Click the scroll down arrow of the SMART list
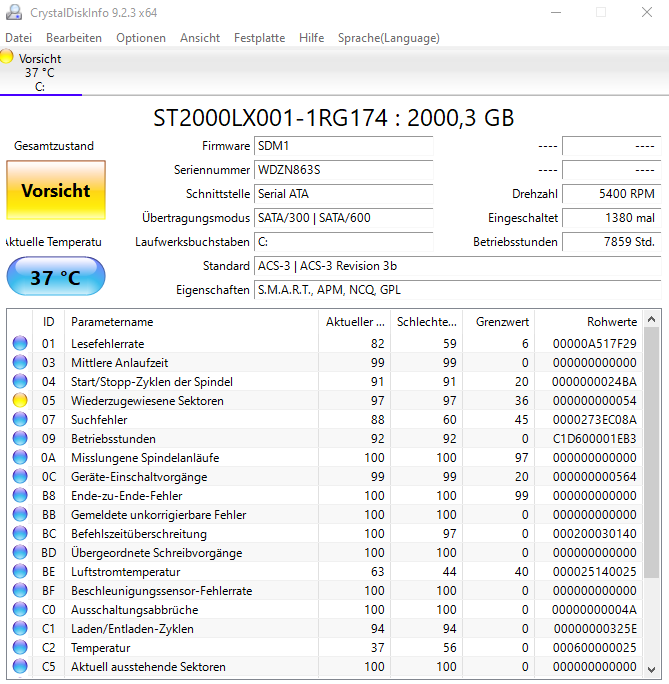 [652, 669]
